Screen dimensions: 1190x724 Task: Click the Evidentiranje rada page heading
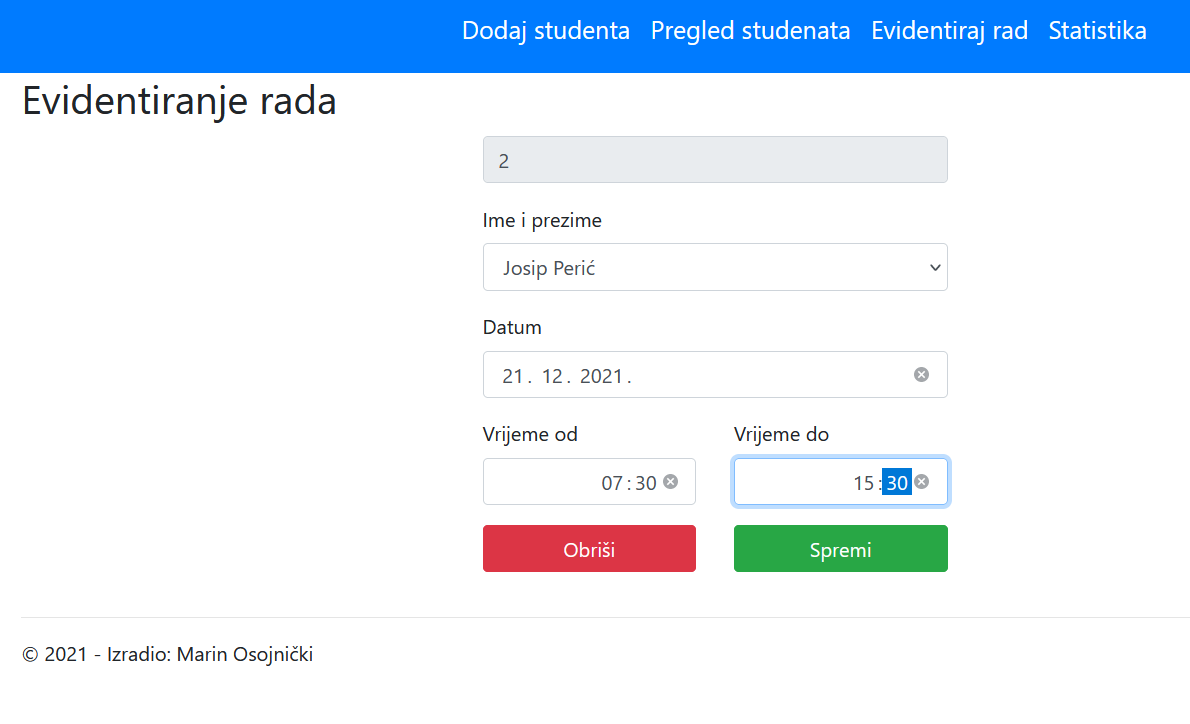pos(179,100)
